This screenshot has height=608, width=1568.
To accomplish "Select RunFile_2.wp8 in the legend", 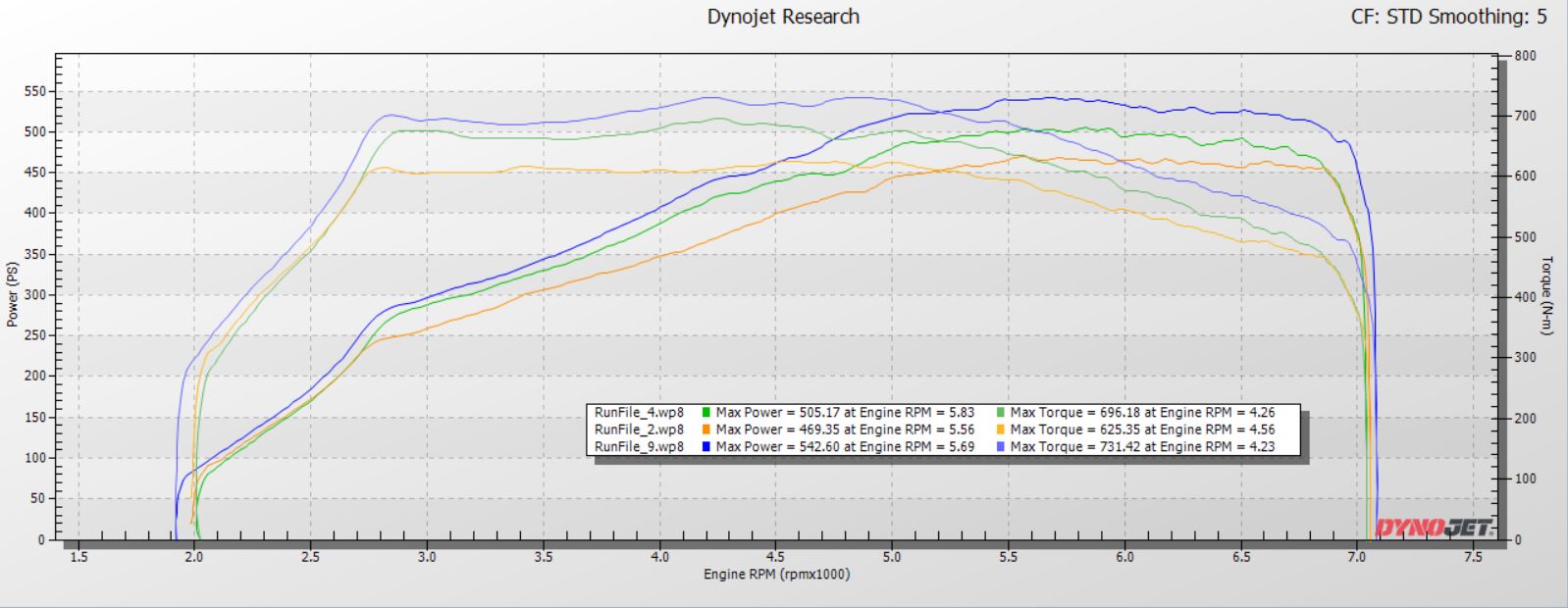I will (639, 430).
